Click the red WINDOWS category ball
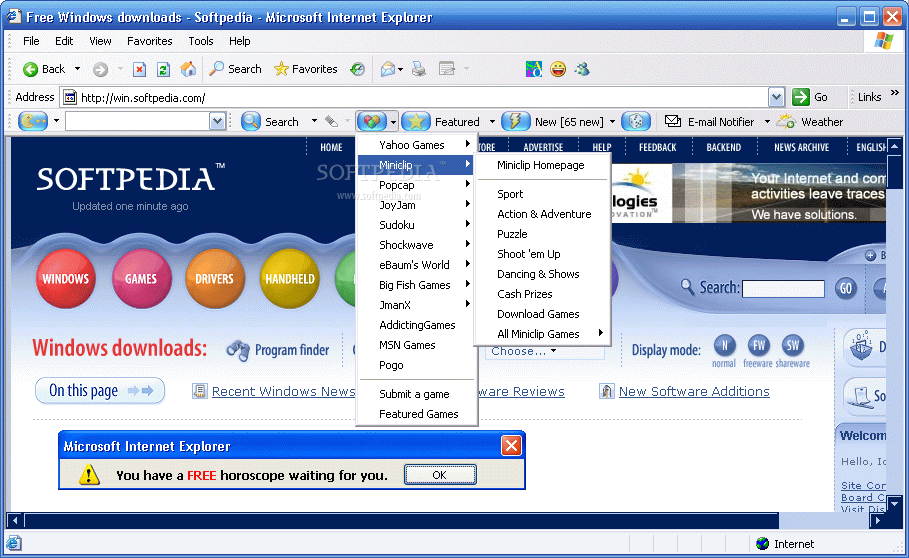The image size is (909, 558). 66,278
